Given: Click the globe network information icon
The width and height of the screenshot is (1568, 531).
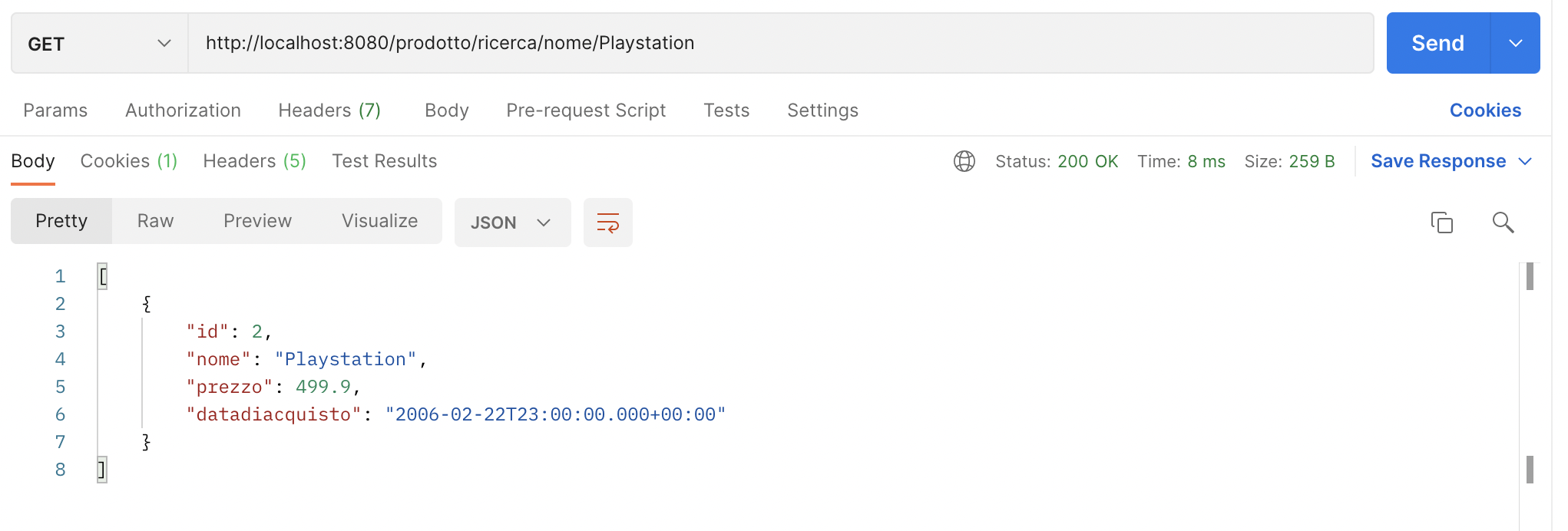Looking at the screenshot, I should 964,161.
